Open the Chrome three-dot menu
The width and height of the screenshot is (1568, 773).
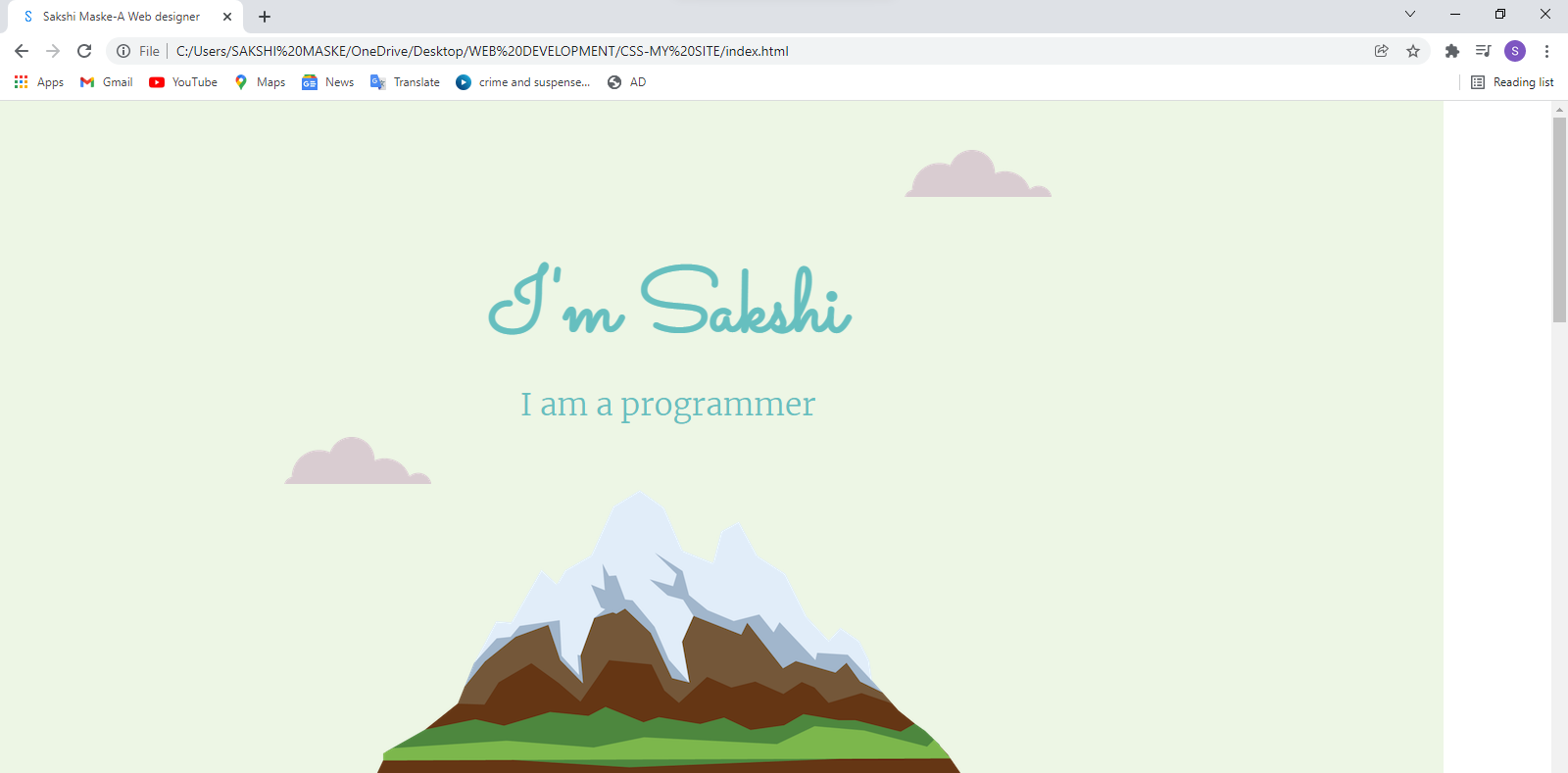tap(1546, 51)
